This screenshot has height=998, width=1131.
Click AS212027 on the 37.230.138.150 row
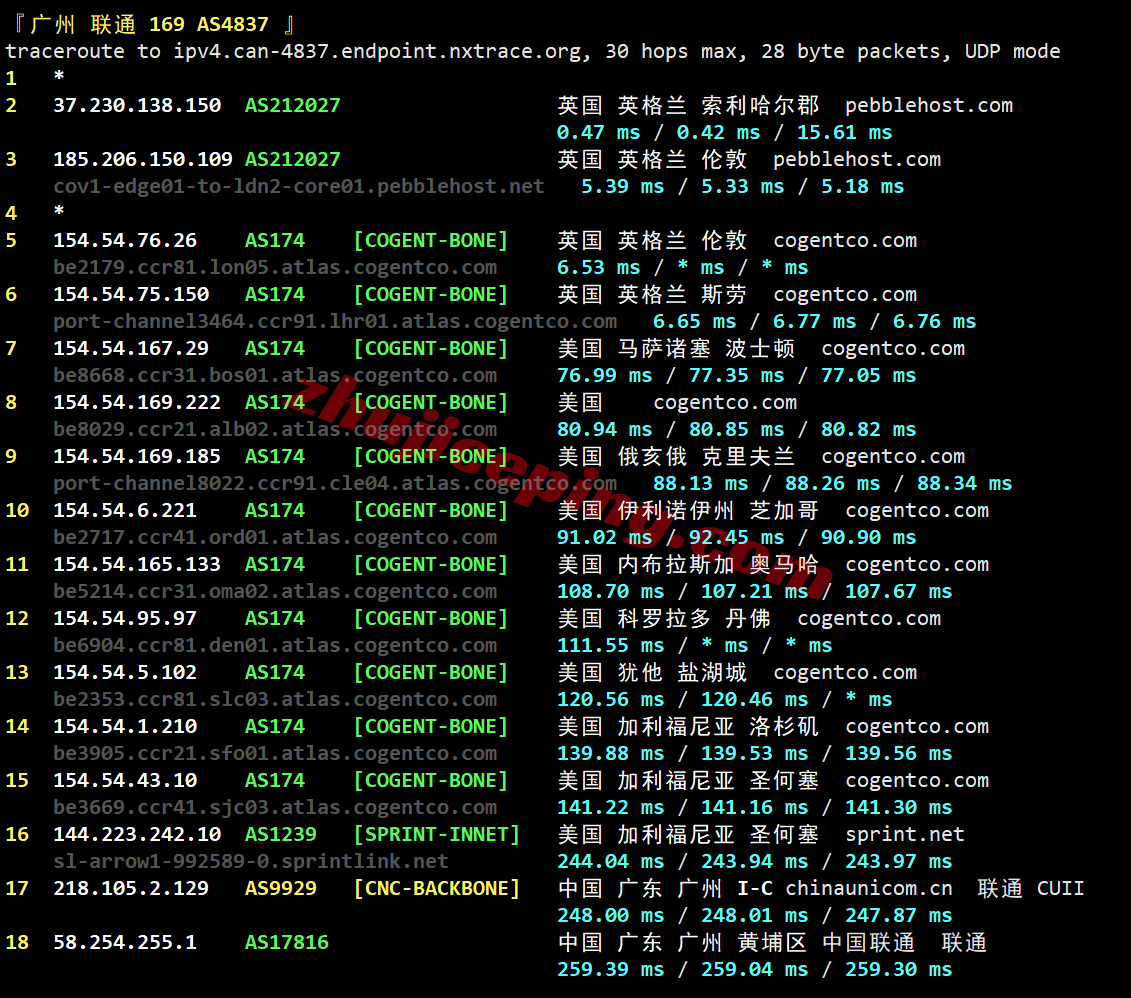293,105
